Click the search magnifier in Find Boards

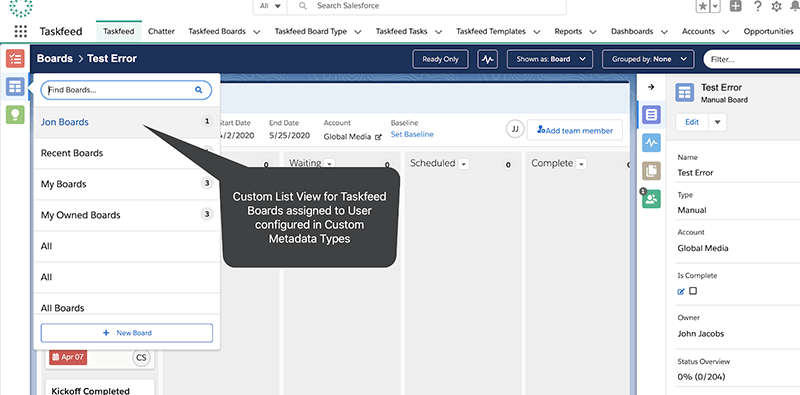pyautogui.click(x=198, y=90)
